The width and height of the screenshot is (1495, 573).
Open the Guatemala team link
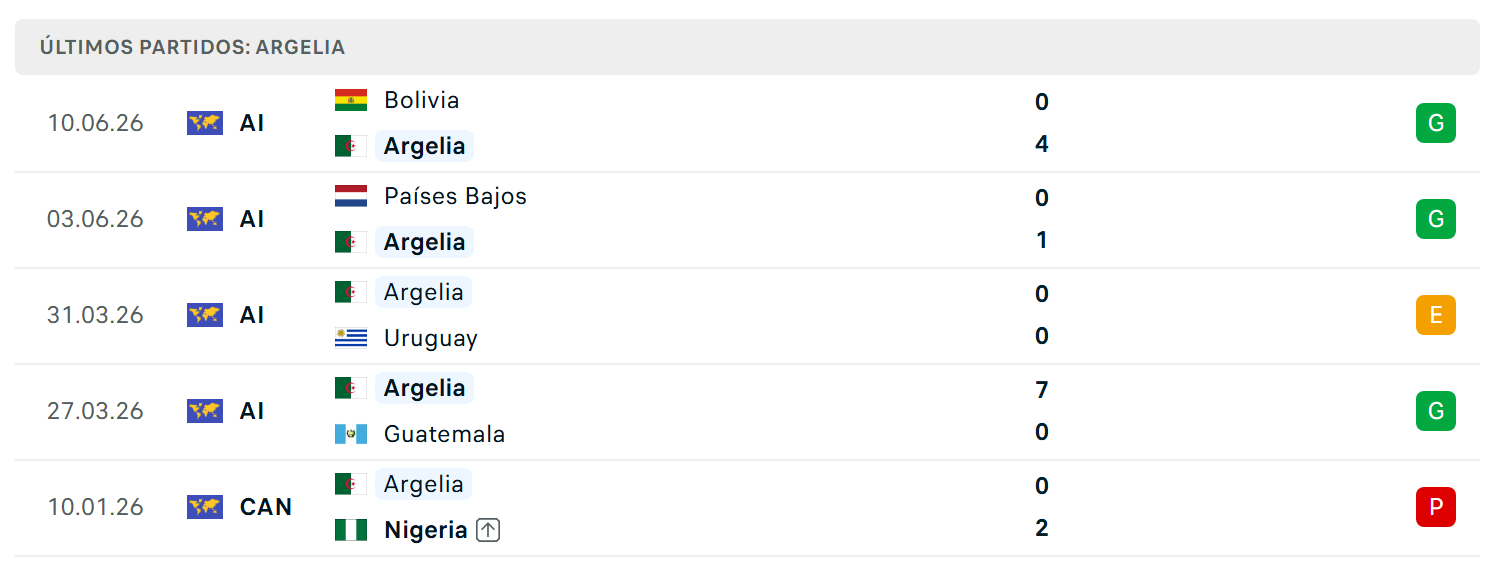pos(444,434)
